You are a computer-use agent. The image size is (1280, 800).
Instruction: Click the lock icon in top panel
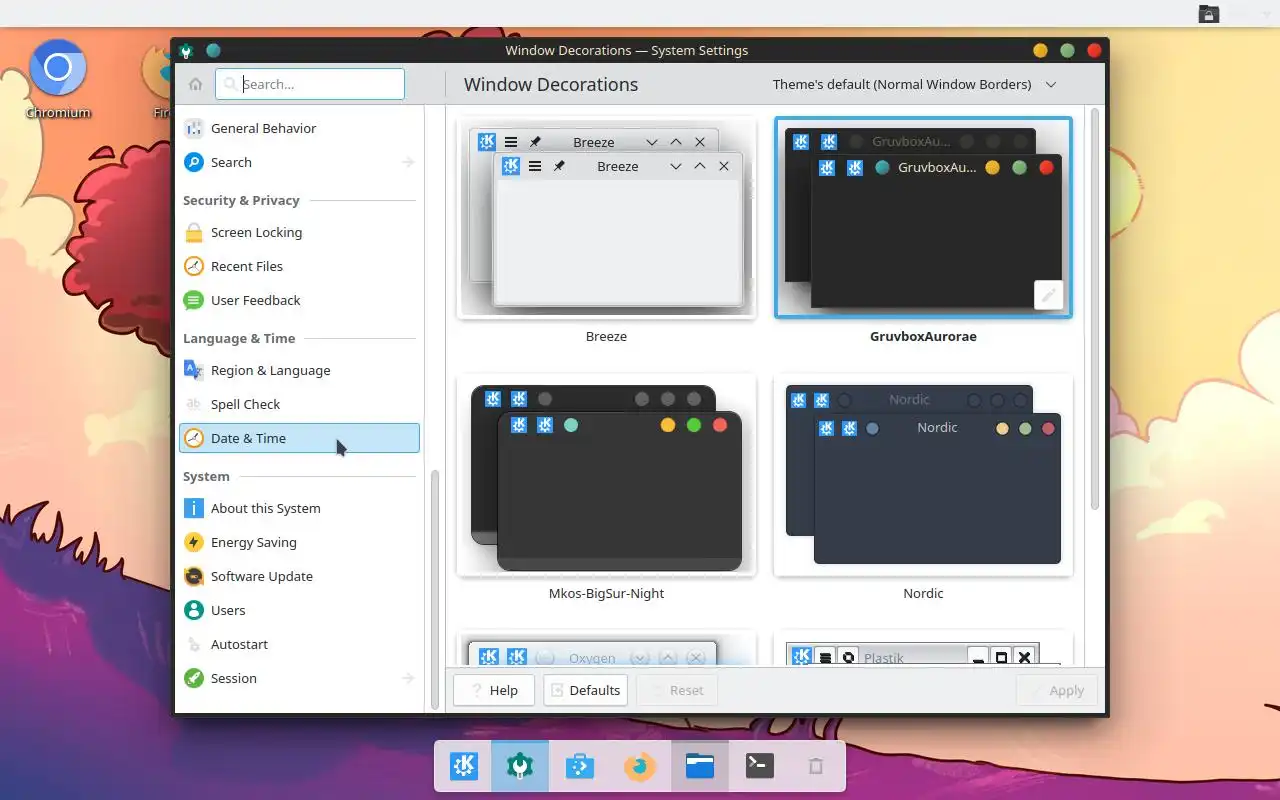[1208, 14]
